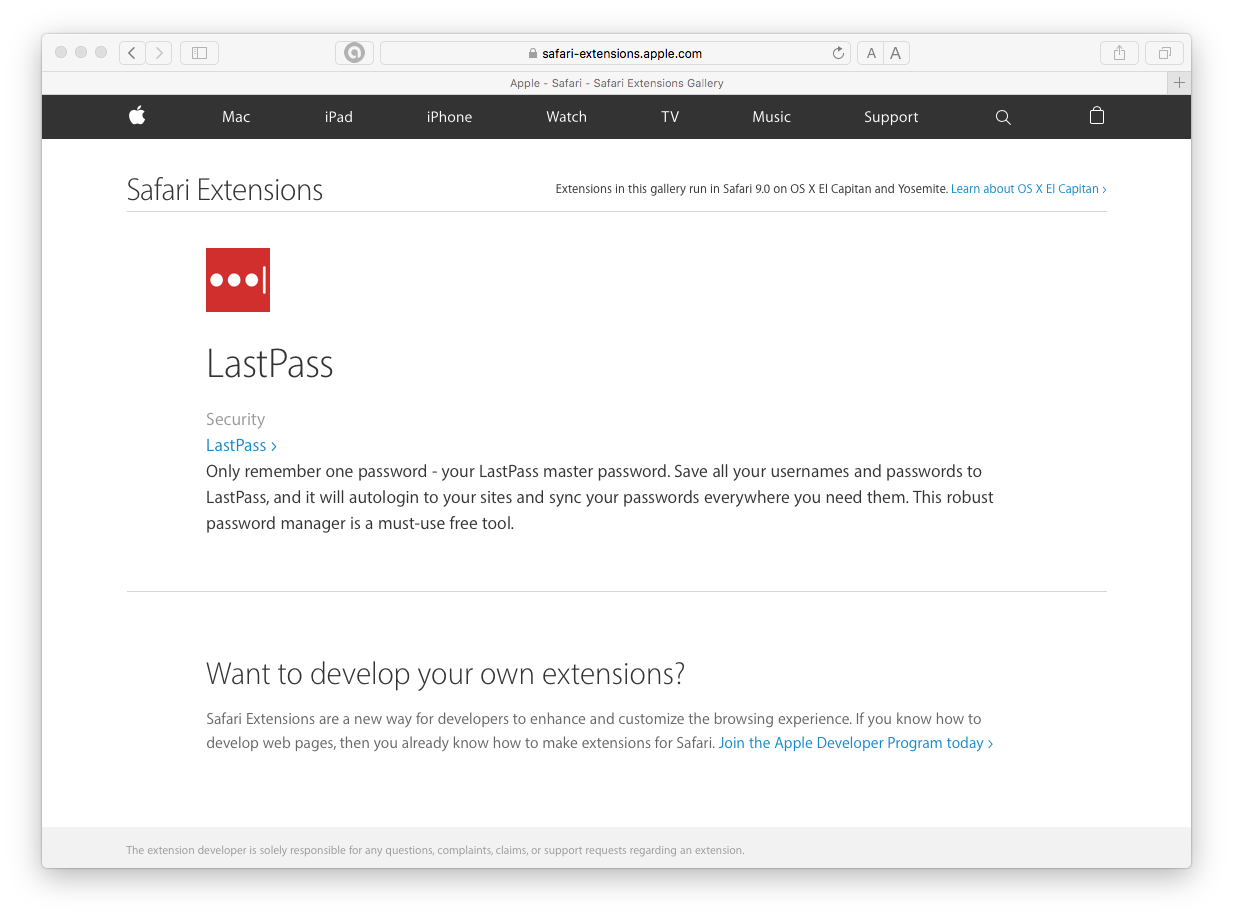Click 'Want to develop your own extensions?' heading

(x=445, y=674)
